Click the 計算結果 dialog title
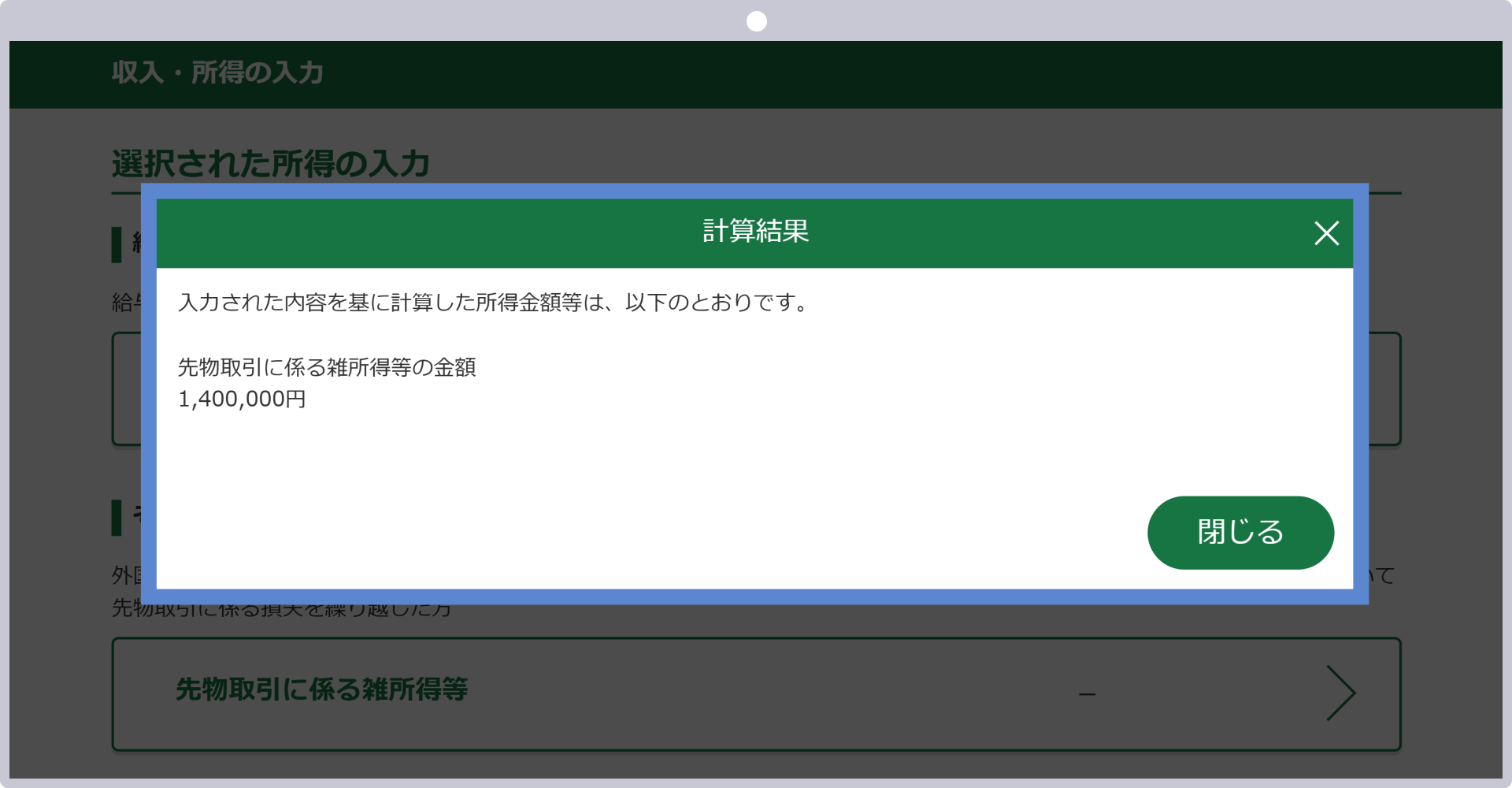1512x788 pixels. tap(756, 231)
